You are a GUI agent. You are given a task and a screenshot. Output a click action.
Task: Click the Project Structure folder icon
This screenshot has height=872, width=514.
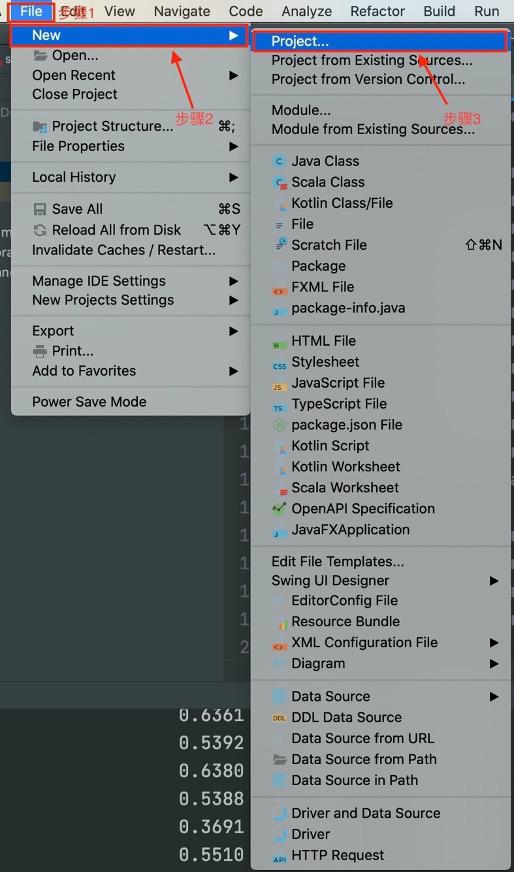39,127
